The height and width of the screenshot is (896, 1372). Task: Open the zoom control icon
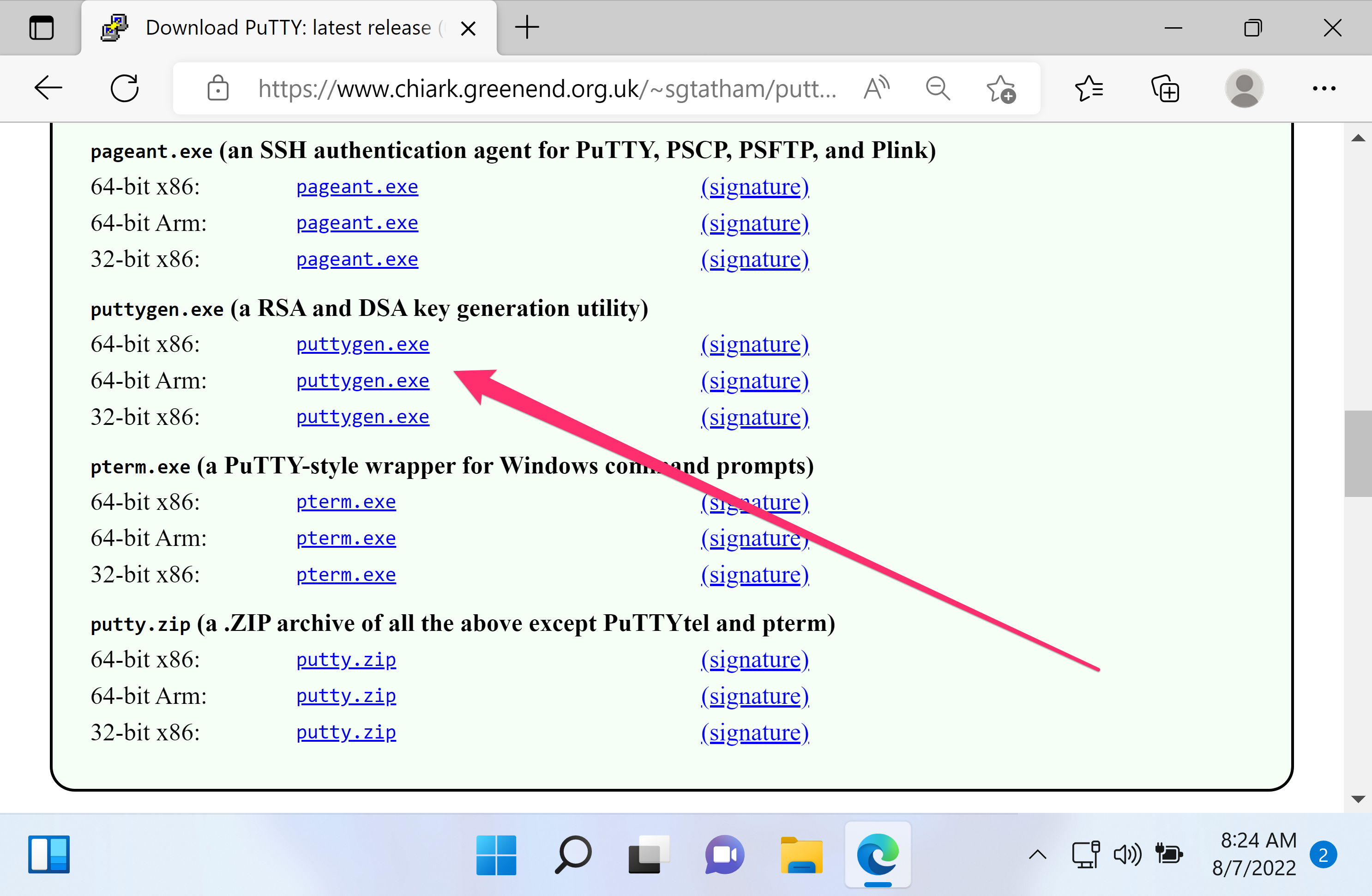937,88
